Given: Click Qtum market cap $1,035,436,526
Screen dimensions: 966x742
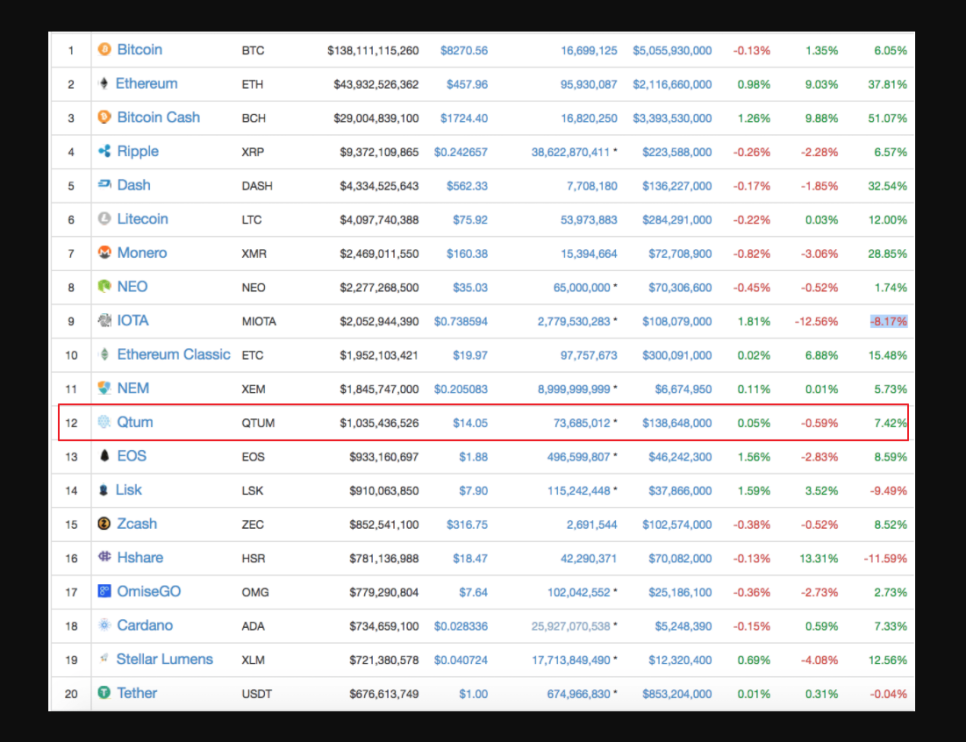Looking at the screenshot, I should pyautogui.click(x=379, y=423).
